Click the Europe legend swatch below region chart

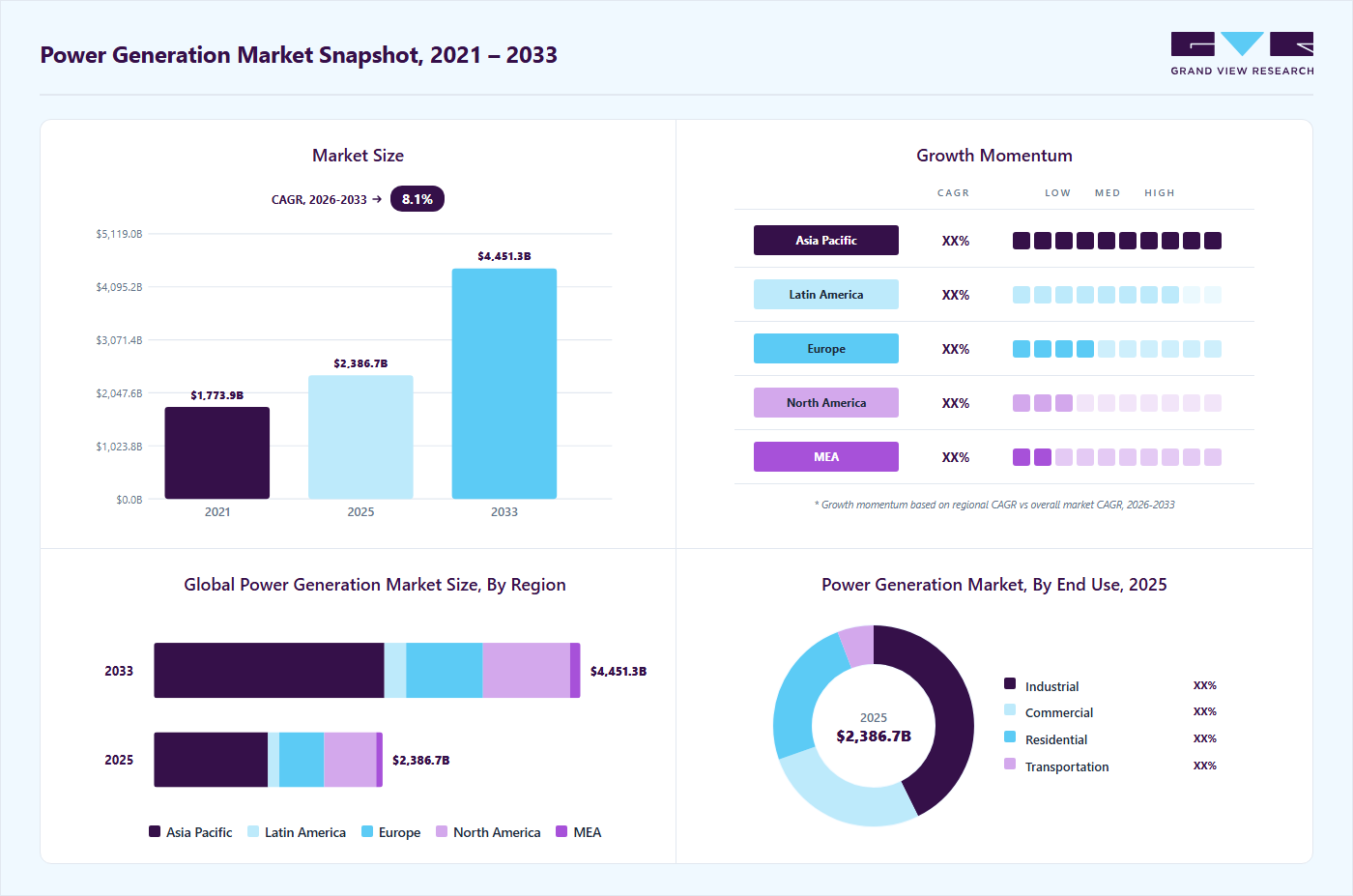pyautogui.click(x=367, y=831)
